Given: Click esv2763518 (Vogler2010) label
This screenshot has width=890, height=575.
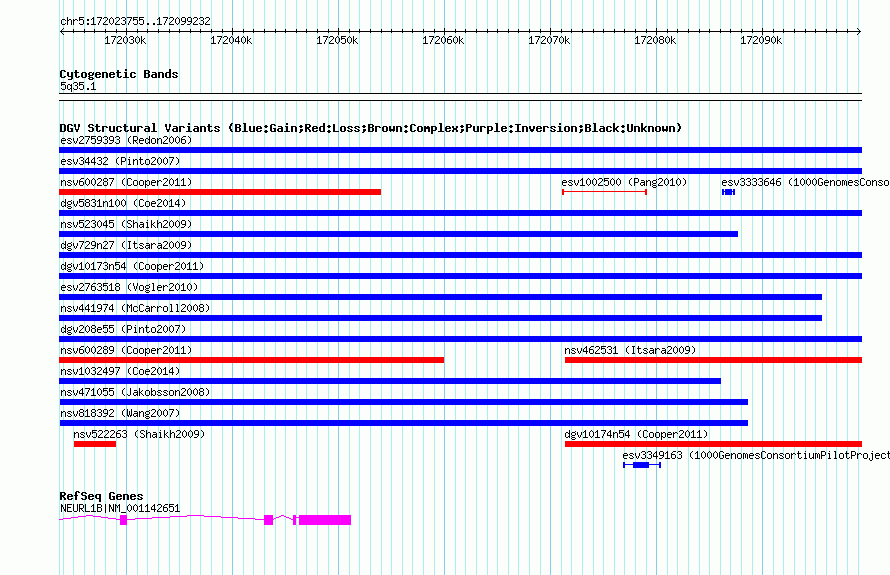Looking at the screenshot, I should click(129, 287).
